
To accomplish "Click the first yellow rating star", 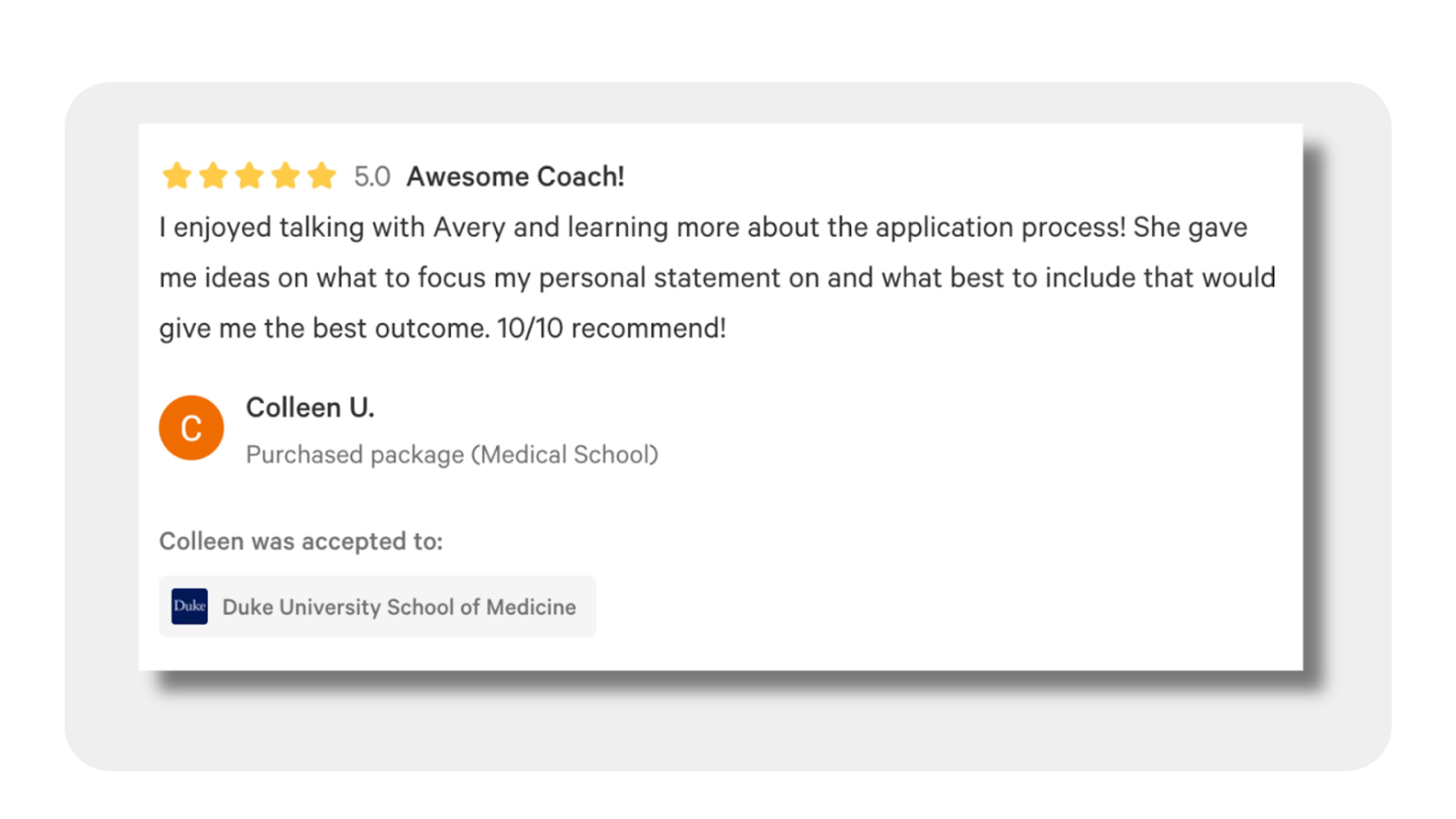I will tap(177, 176).
